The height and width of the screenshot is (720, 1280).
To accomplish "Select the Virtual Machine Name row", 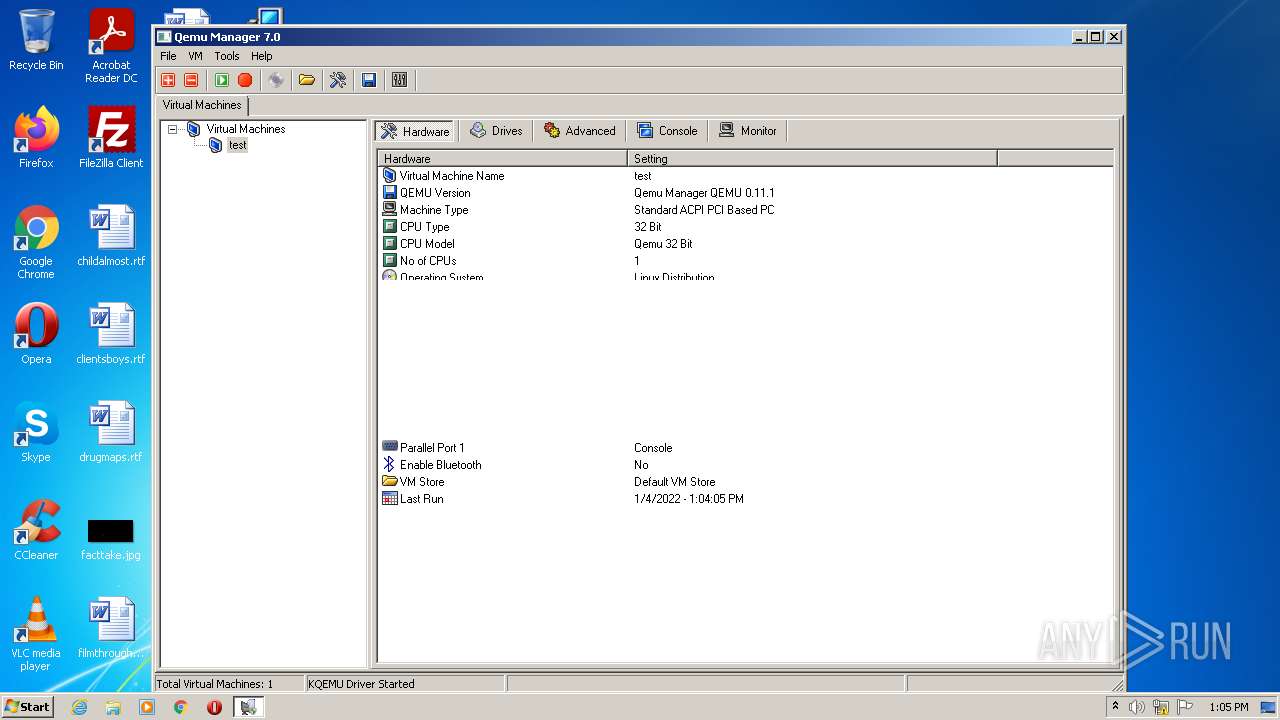I will (745, 176).
